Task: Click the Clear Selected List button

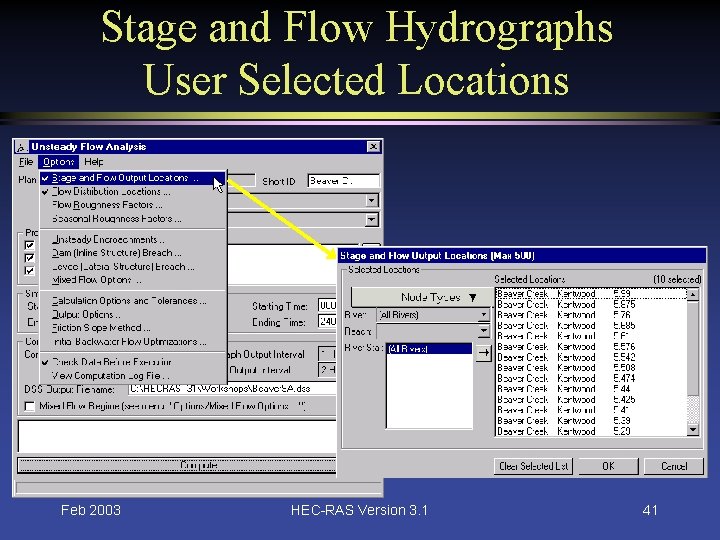Action: tap(534, 466)
